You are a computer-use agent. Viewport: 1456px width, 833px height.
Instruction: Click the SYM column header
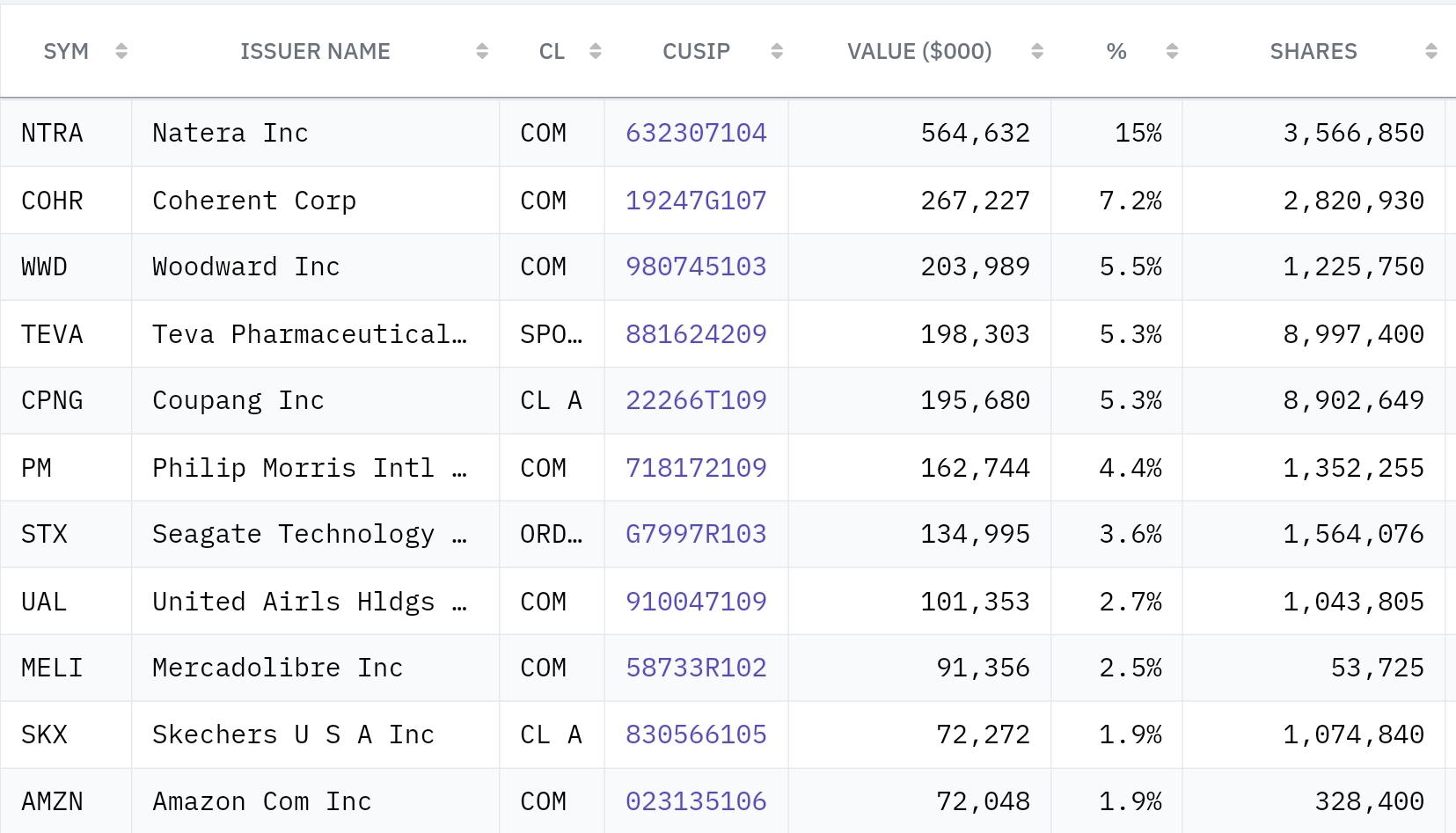pos(66,52)
